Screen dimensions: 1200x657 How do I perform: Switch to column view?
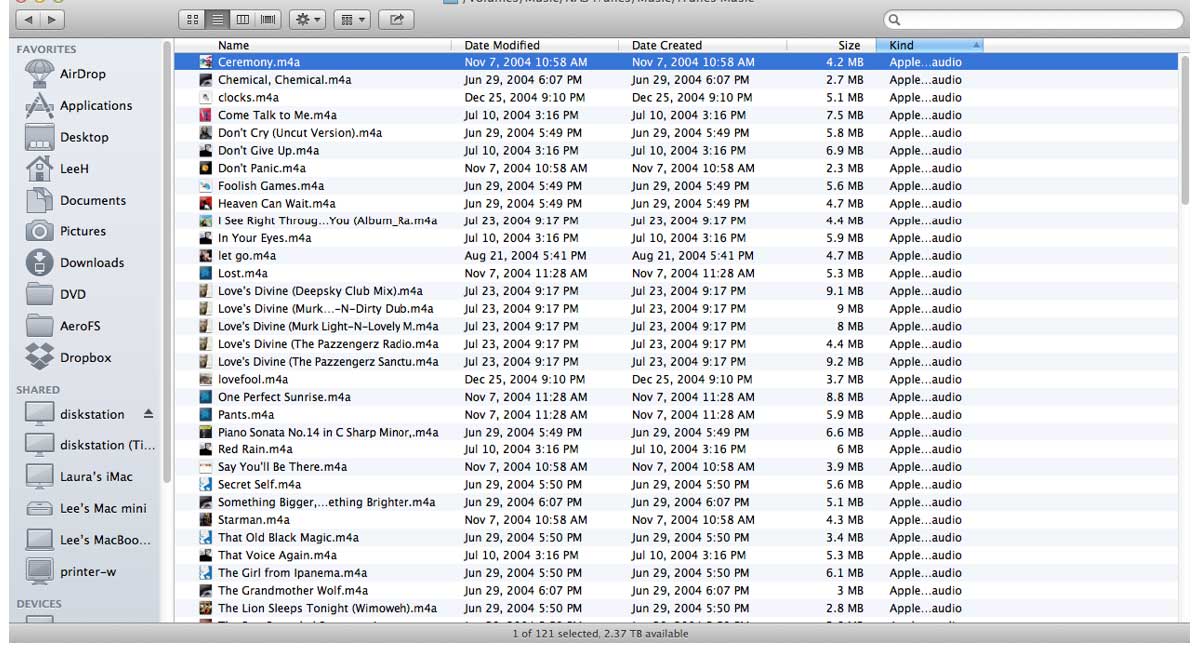click(242, 19)
